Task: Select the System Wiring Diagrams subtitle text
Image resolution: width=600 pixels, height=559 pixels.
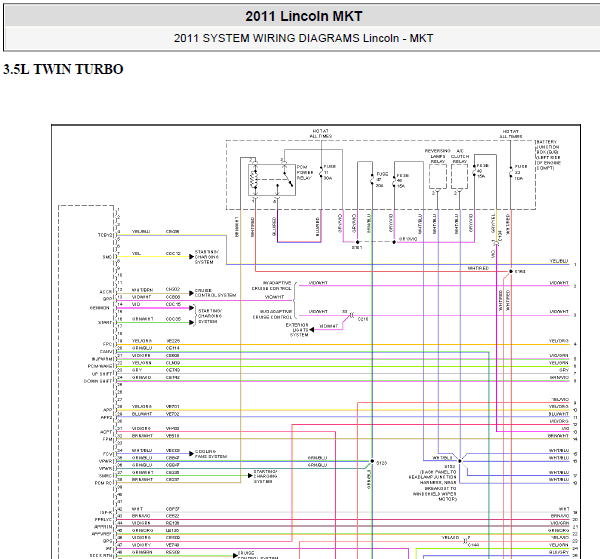Action: pos(303,38)
